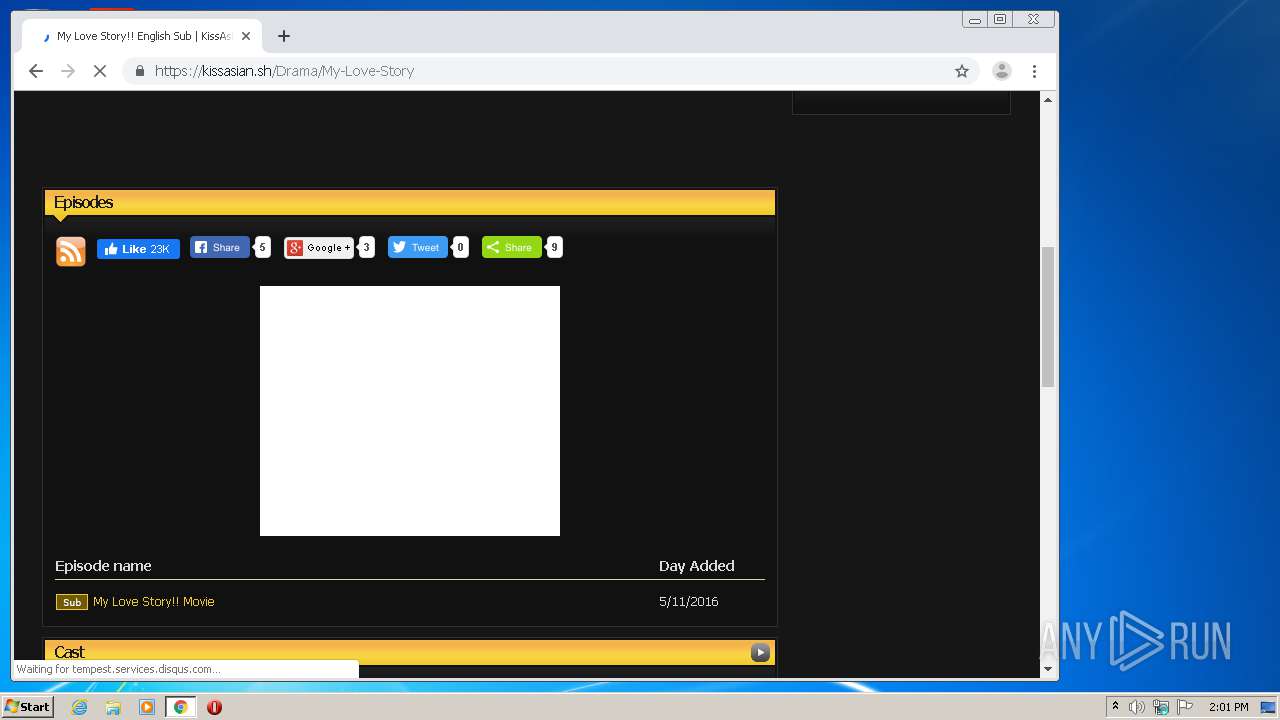Image resolution: width=1280 pixels, height=720 pixels.
Task: Click the Google + share button
Action: [319, 247]
